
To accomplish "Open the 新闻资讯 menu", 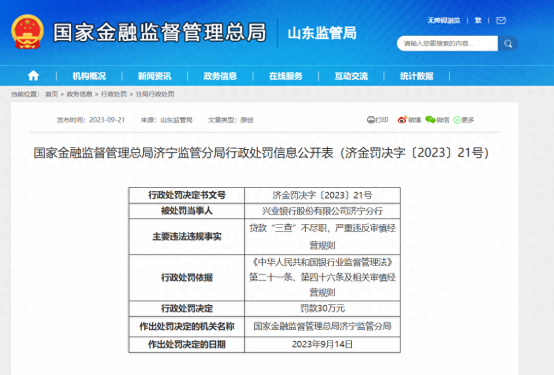I will pyautogui.click(x=154, y=76).
